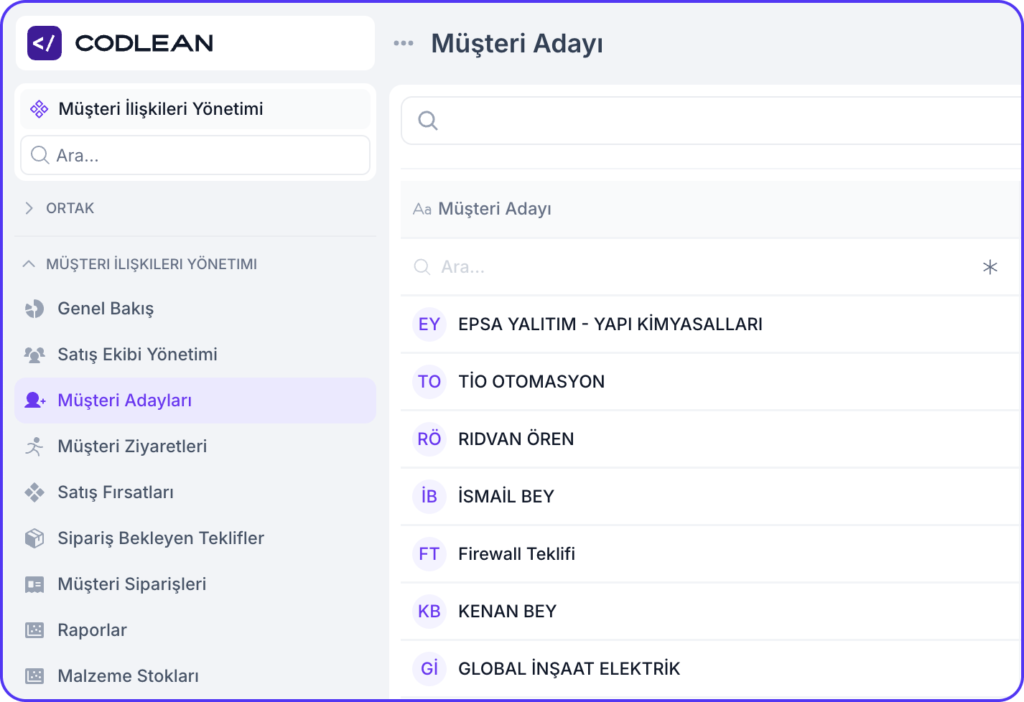Viewport: 1024px width, 702px height.
Task: Open the EPSA YALITIM - YAPI KİMYASALLARI record
Action: (610, 324)
